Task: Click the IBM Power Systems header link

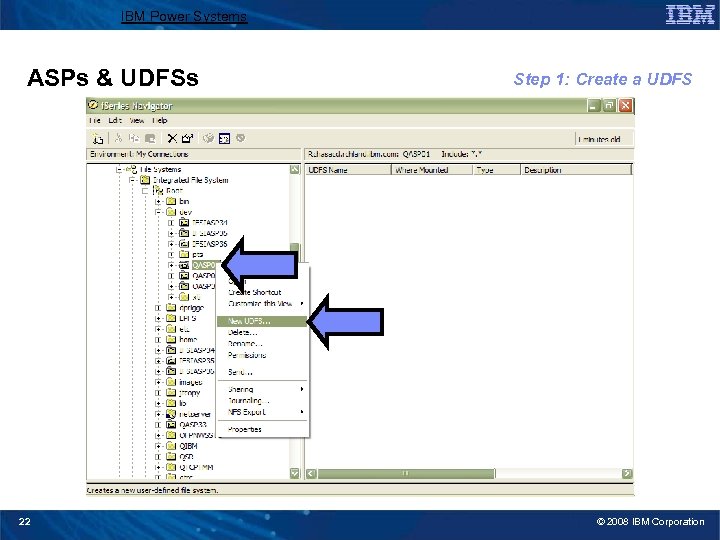Action: (x=184, y=17)
